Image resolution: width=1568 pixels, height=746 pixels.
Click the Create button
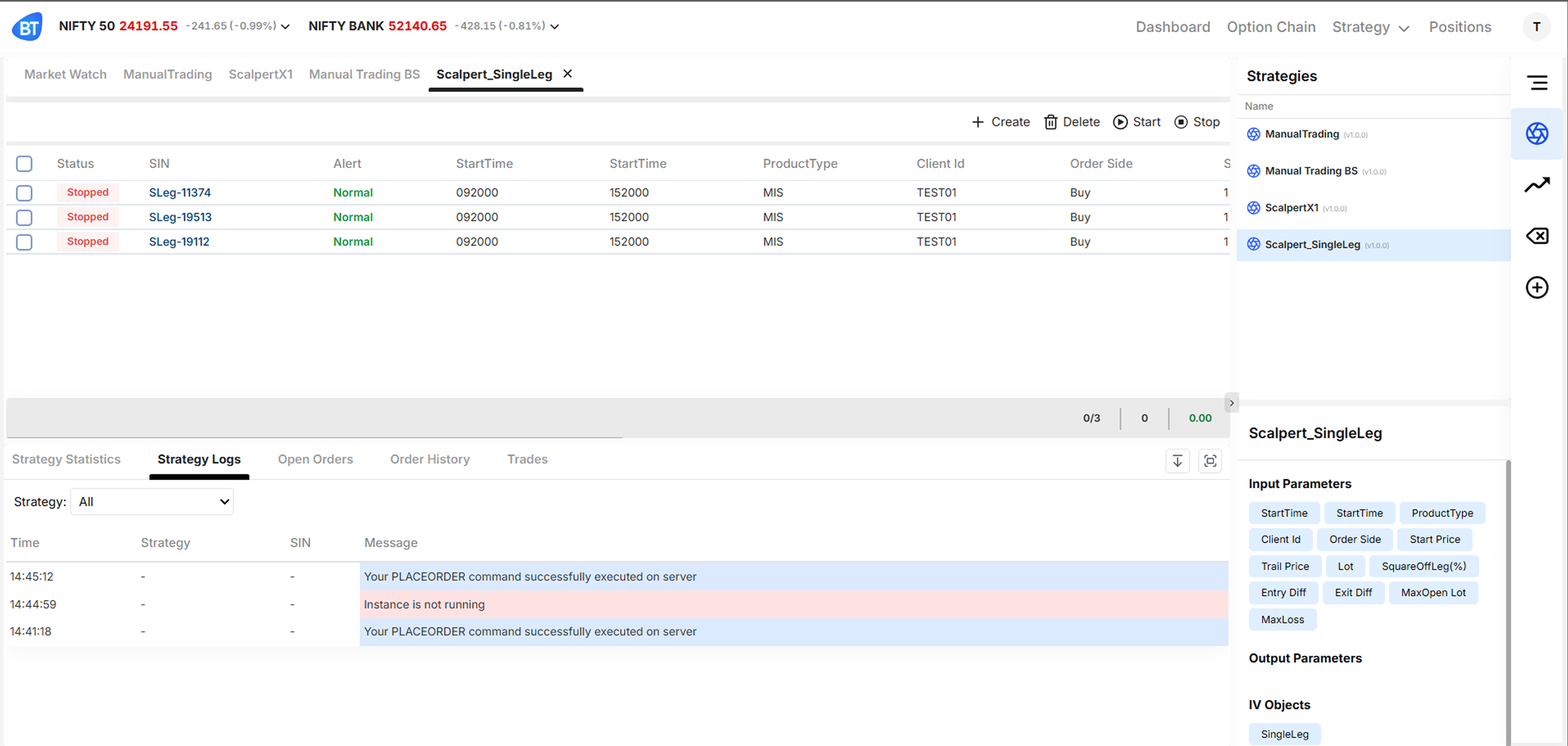pos(1000,122)
